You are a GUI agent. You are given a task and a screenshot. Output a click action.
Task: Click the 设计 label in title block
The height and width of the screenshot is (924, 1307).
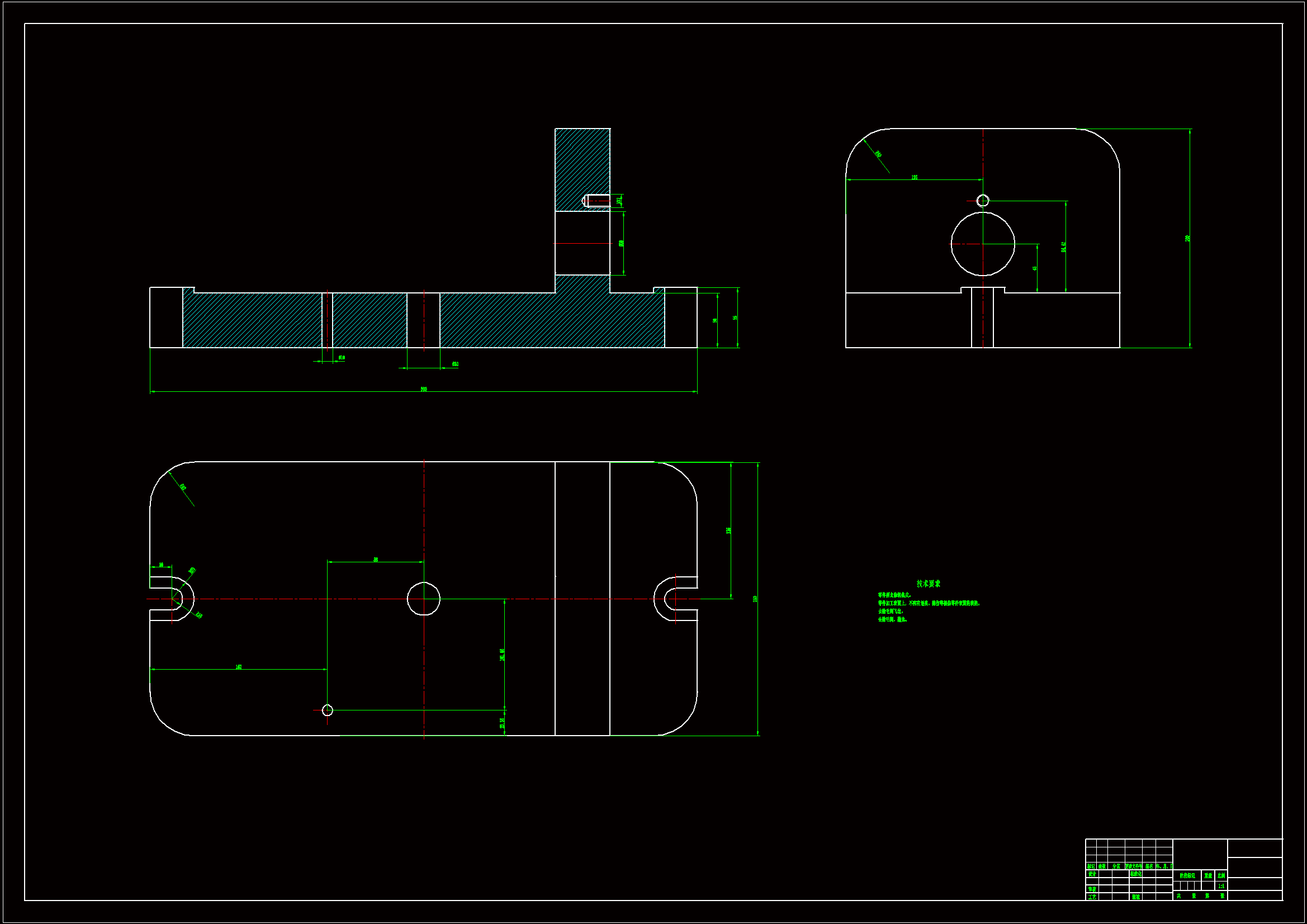pyautogui.click(x=1092, y=874)
